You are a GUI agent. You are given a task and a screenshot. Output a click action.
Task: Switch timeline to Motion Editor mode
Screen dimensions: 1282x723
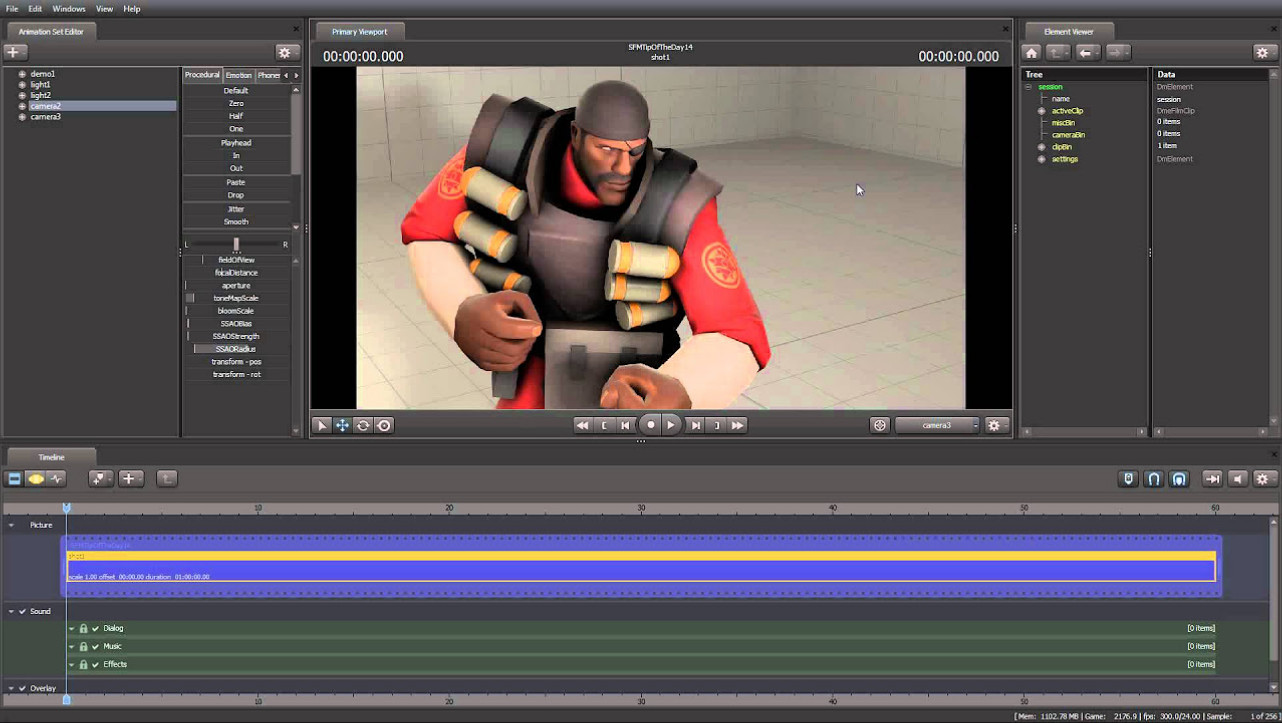point(36,479)
